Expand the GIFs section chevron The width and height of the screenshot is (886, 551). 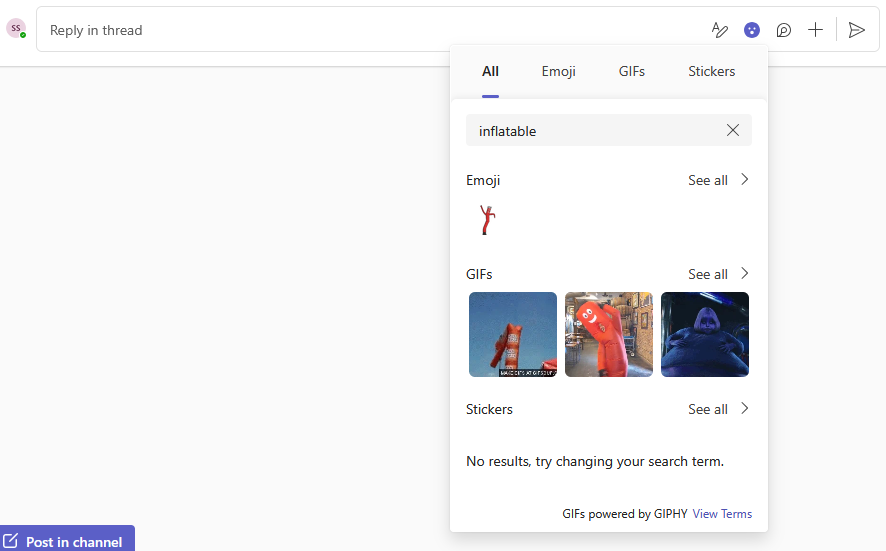click(x=744, y=274)
